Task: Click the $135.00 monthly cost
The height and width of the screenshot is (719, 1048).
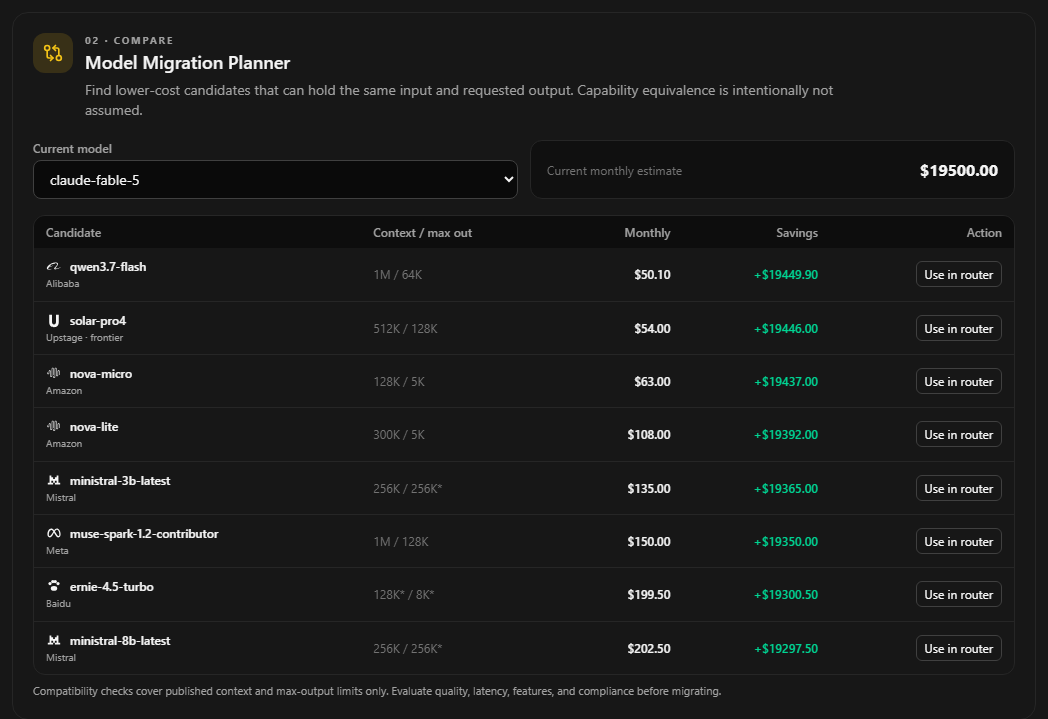Action: [649, 488]
